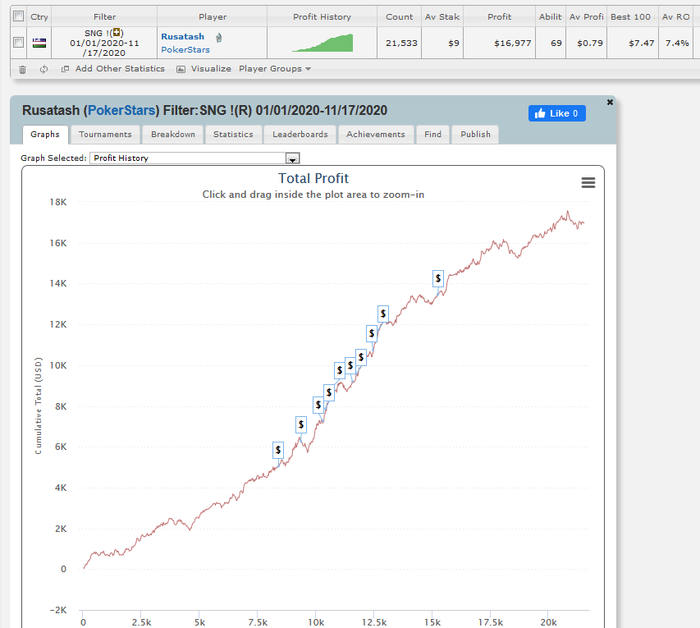The image size is (700, 628).
Task: Tick the checkbox for the Rusatash row
Action: click(18, 42)
